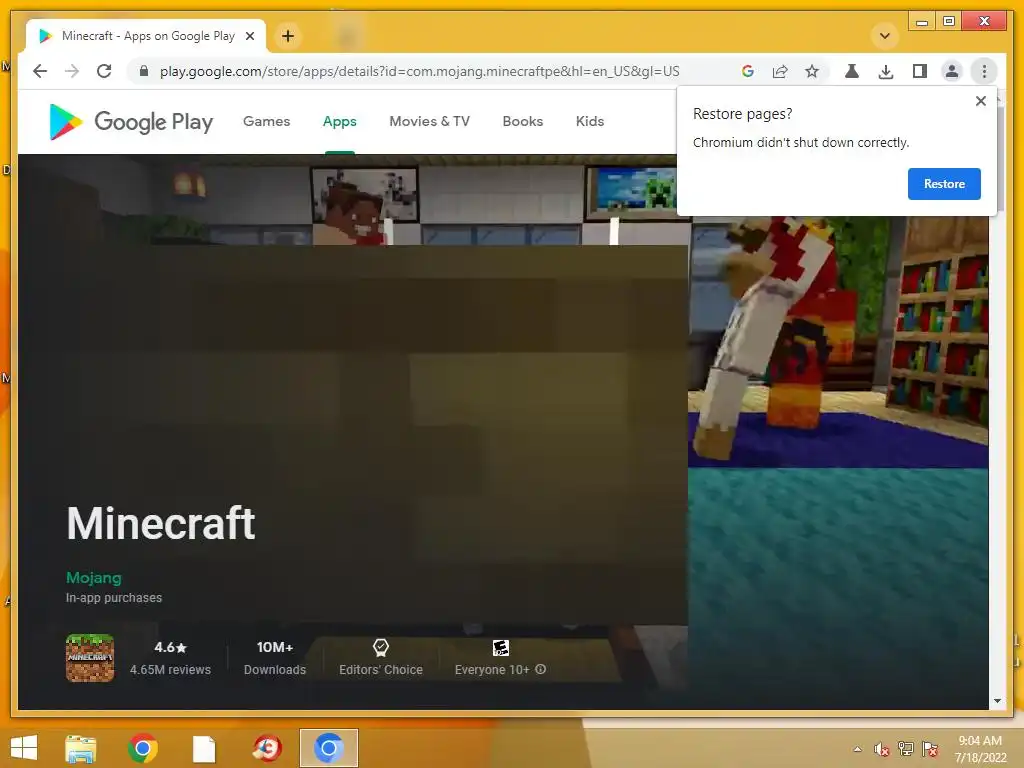Click the Restore button
Image resolution: width=1024 pixels, height=768 pixels.
coord(944,184)
